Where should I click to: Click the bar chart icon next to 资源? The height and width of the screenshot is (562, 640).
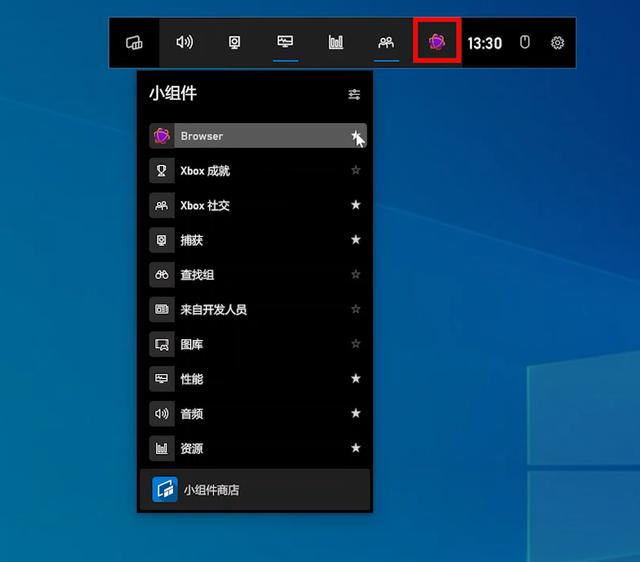point(162,448)
